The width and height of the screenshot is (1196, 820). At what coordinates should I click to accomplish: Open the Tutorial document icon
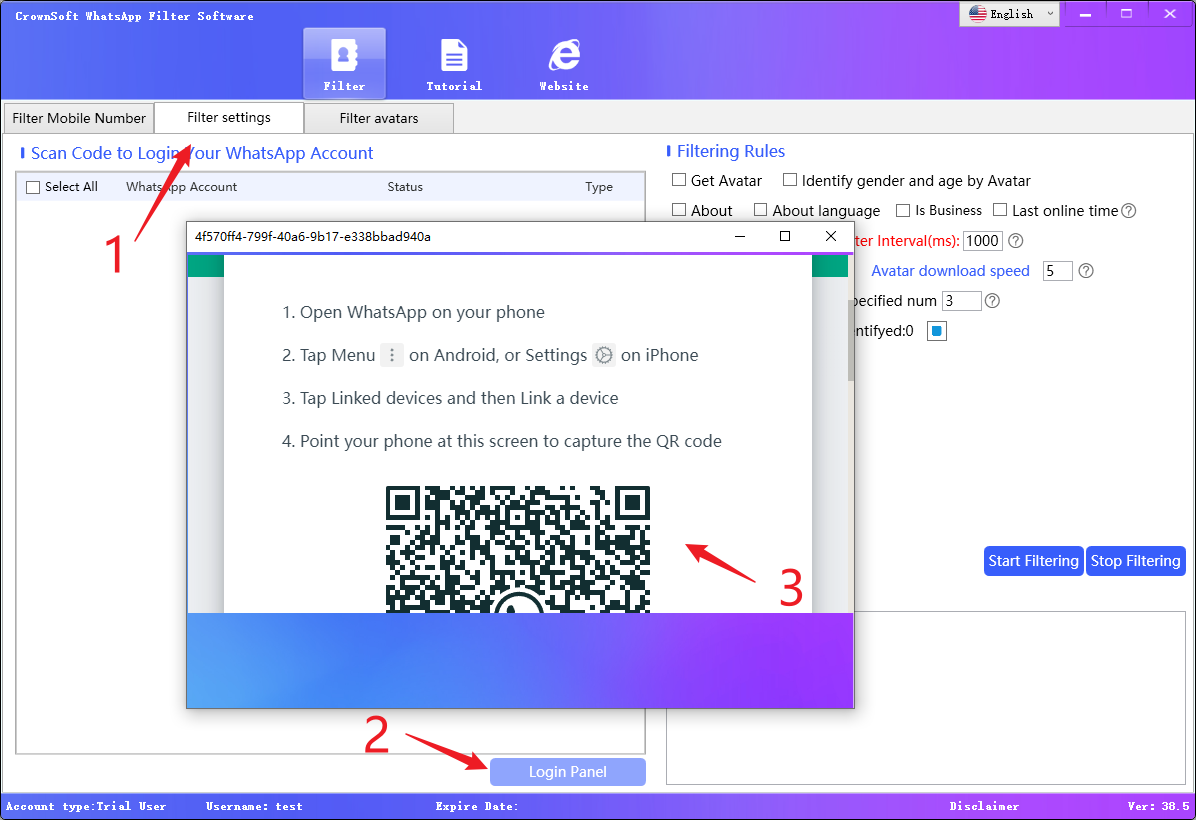(454, 64)
